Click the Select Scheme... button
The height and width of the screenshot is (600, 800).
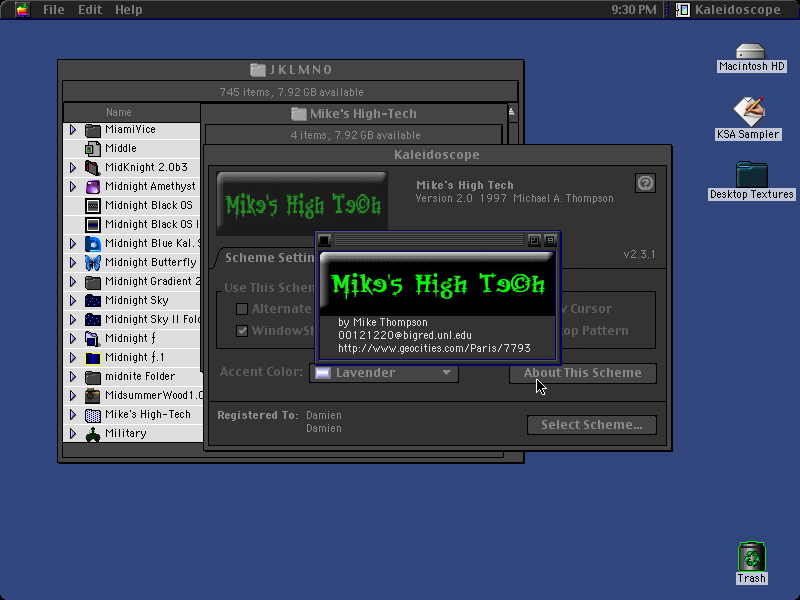592,425
